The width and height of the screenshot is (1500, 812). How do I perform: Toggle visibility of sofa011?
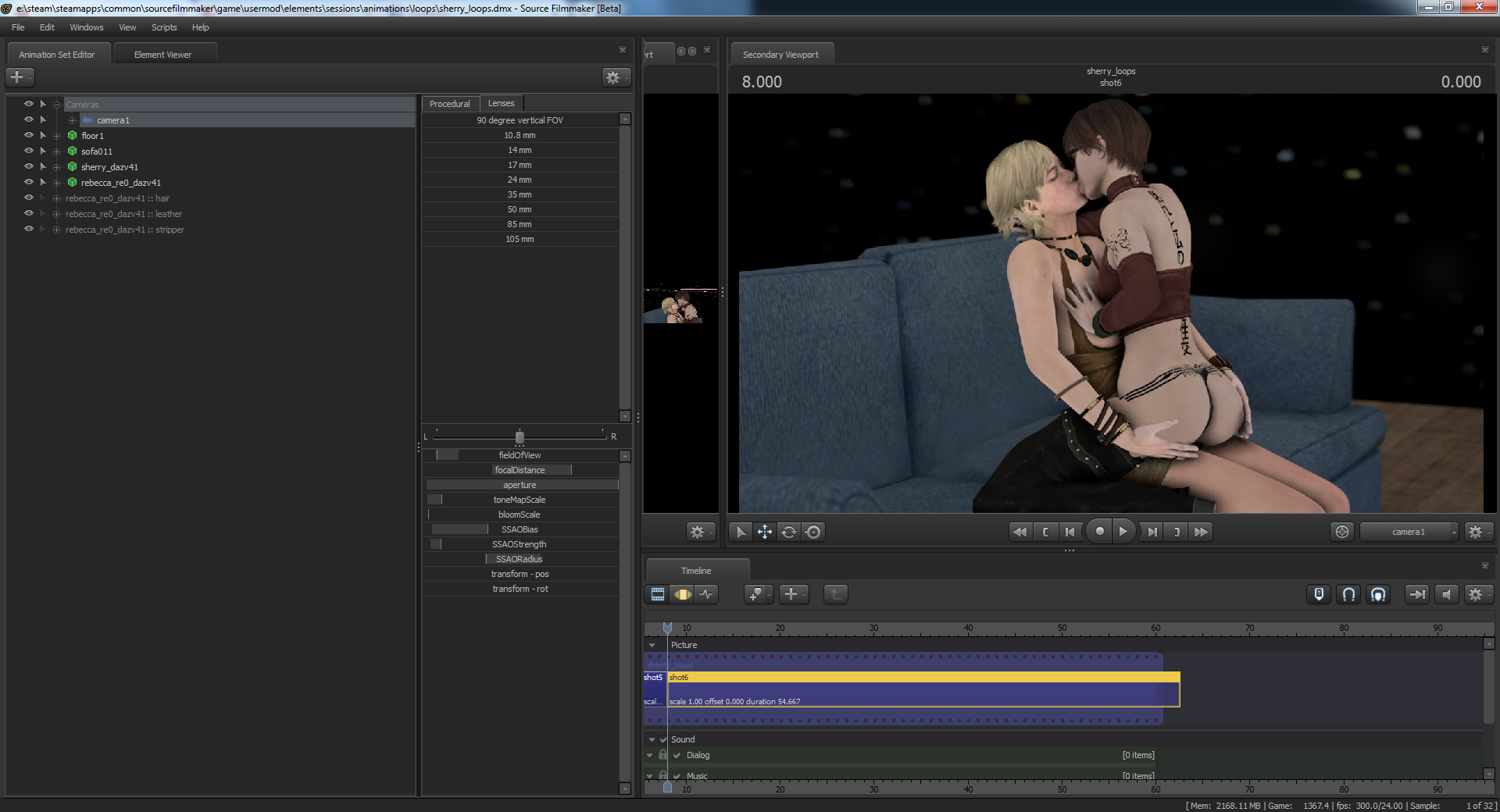pyautogui.click(x=29, y=151)
